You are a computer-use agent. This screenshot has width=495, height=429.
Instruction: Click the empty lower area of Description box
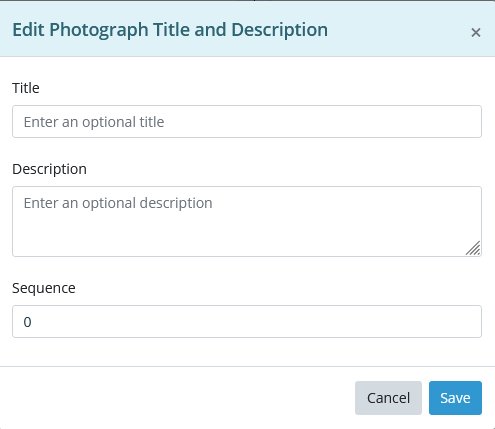click(233, 240)
